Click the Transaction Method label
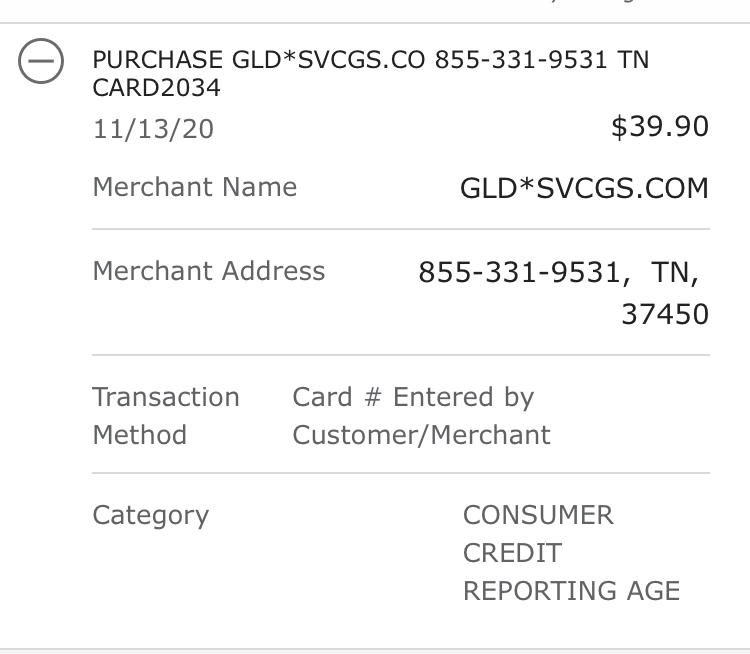750x654 pixels. 165,416
